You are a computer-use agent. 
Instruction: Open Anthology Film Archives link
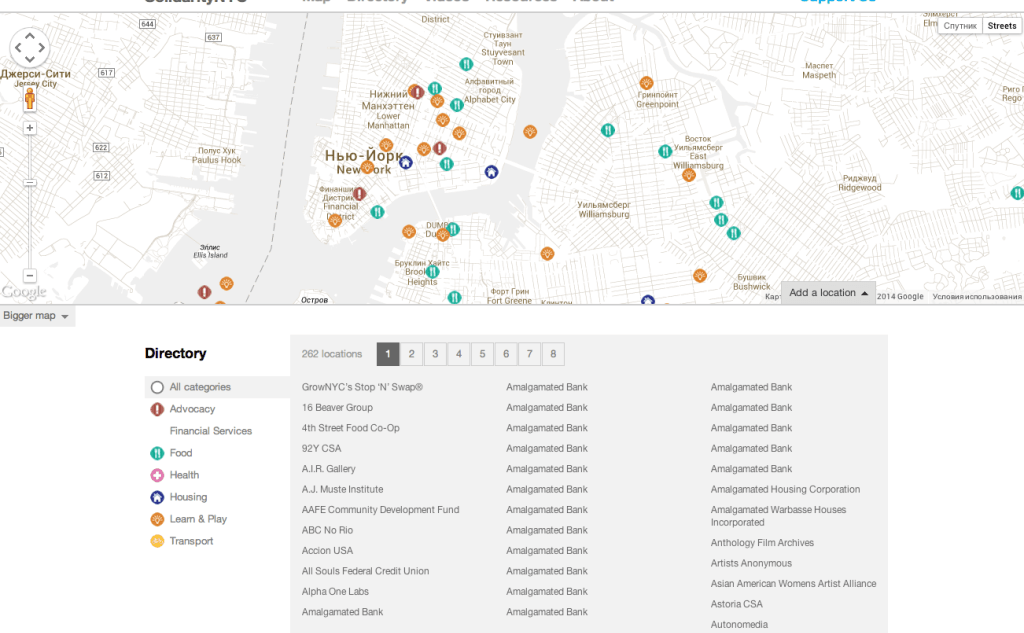(762, 543)
